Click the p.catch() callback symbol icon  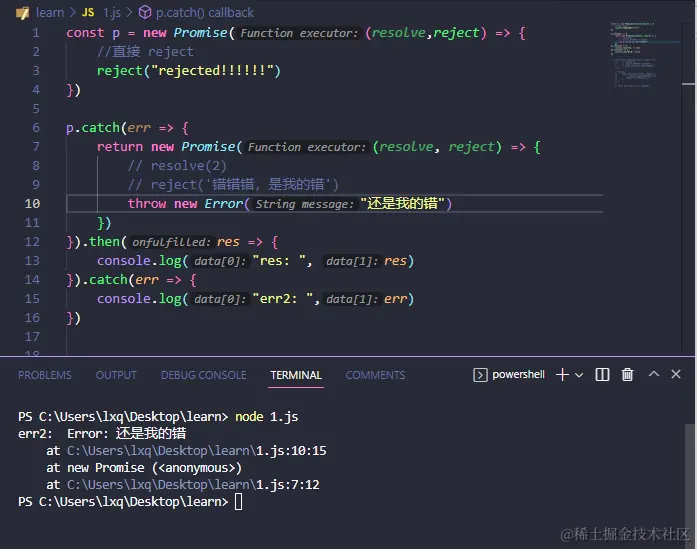(x=144, y=12)
